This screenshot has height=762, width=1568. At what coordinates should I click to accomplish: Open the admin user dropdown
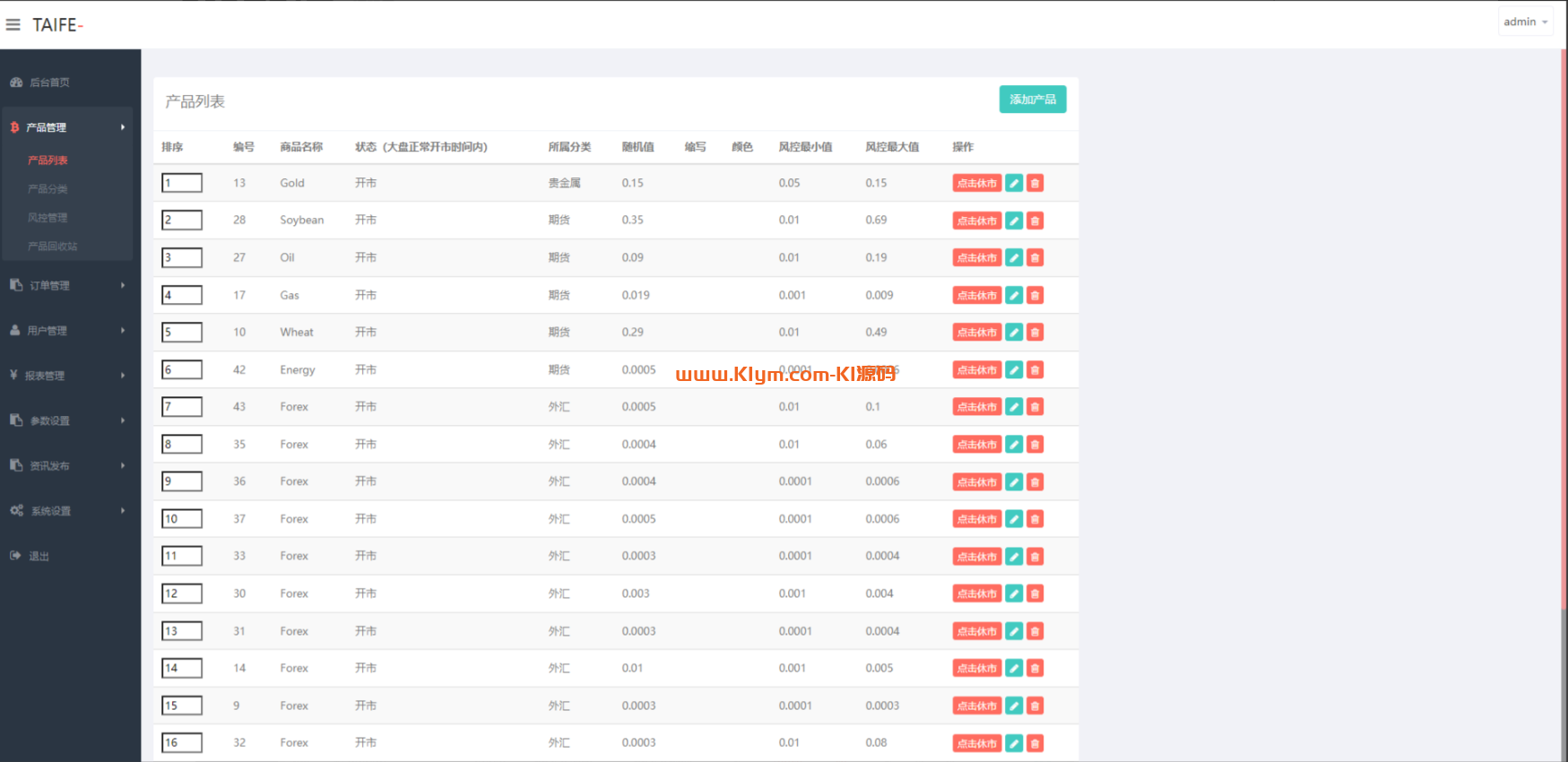[1525, 22]
